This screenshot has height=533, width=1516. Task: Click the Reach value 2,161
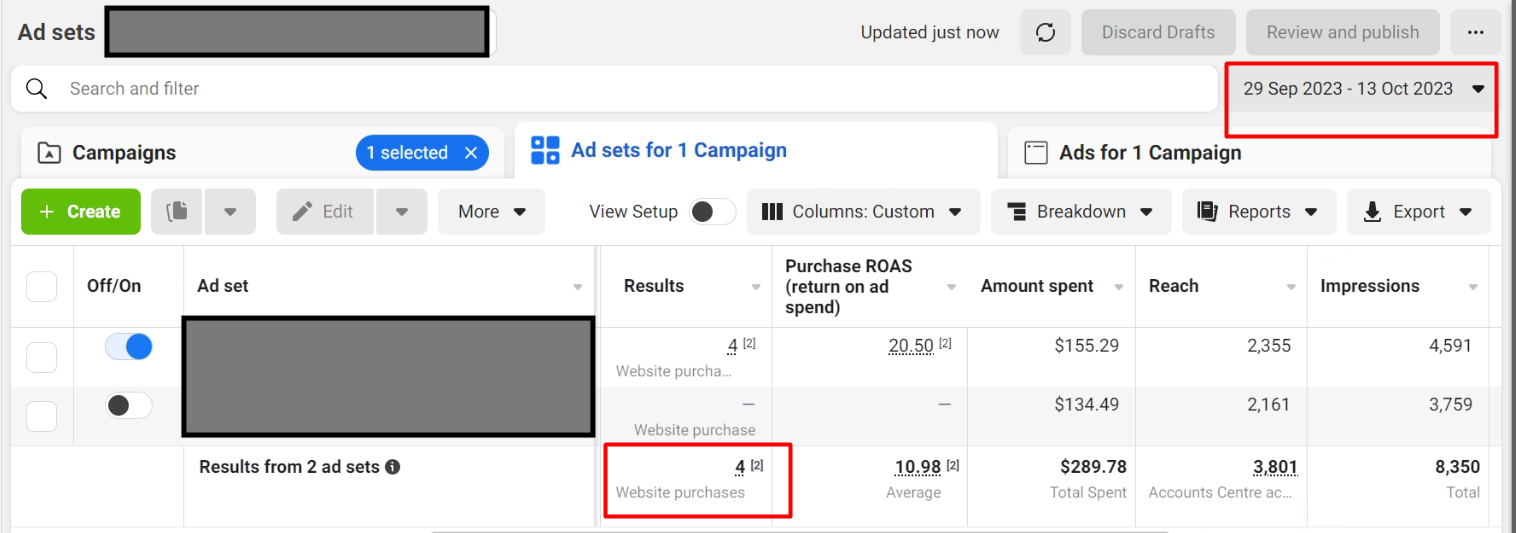1268,404
